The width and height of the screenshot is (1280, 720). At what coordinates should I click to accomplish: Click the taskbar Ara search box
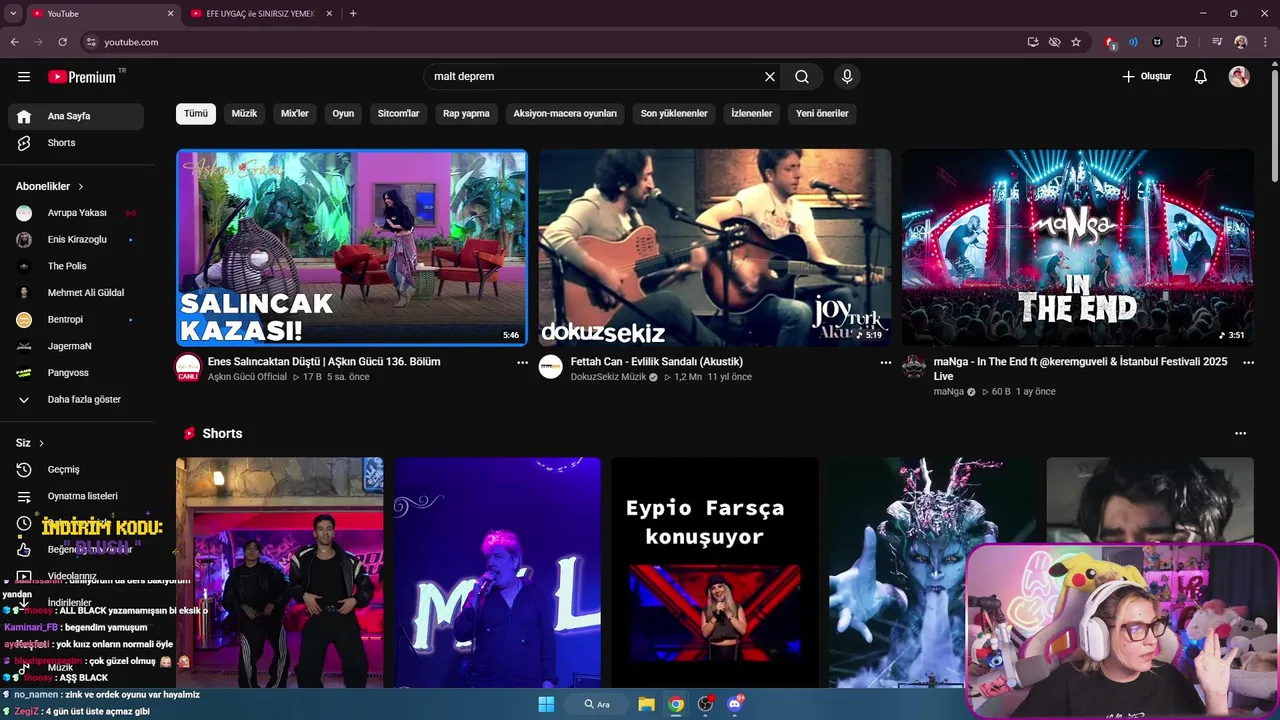597,704
